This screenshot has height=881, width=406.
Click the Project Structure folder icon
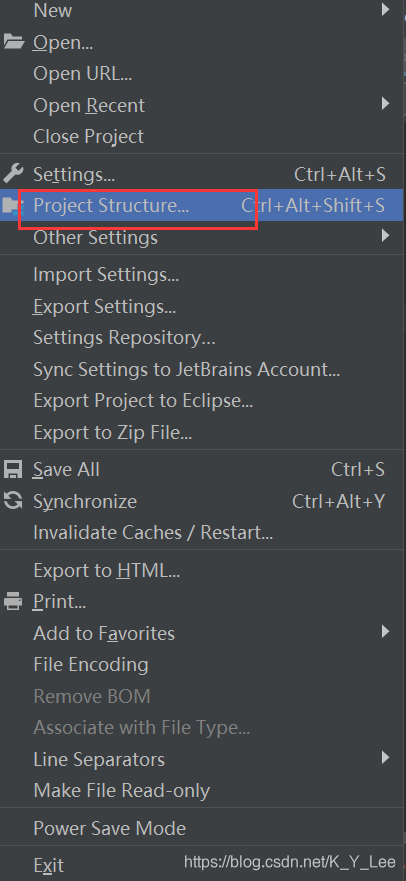[x=11, y=205]
